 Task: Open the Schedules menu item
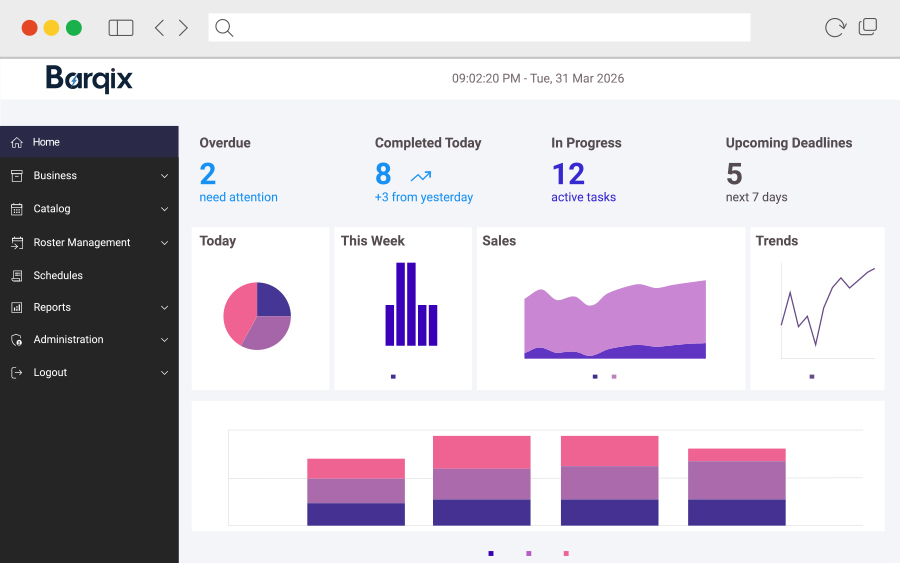click(x=58, y=276)
